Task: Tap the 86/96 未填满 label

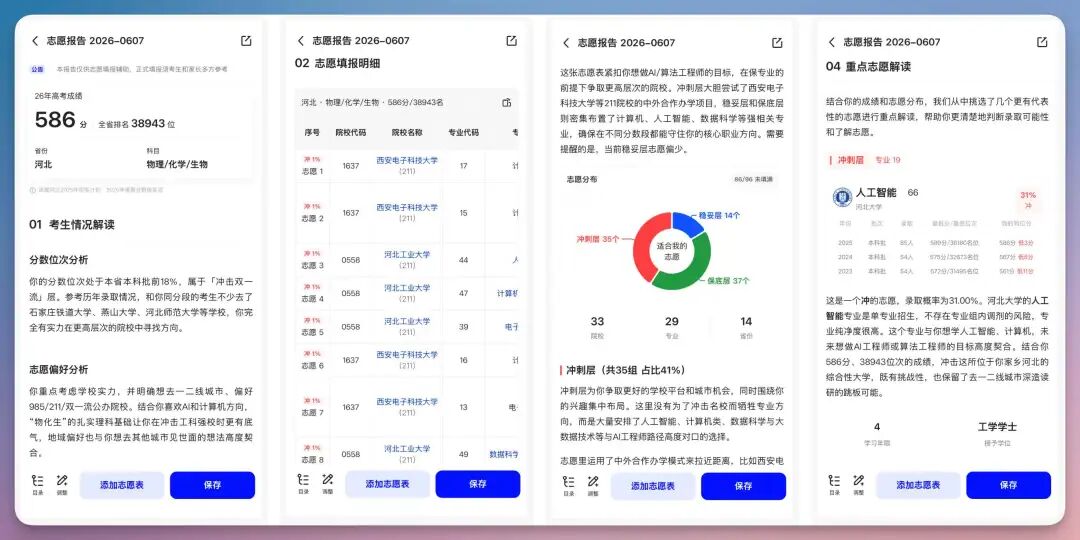Action: pyautogui.click(x=754, y=179)
